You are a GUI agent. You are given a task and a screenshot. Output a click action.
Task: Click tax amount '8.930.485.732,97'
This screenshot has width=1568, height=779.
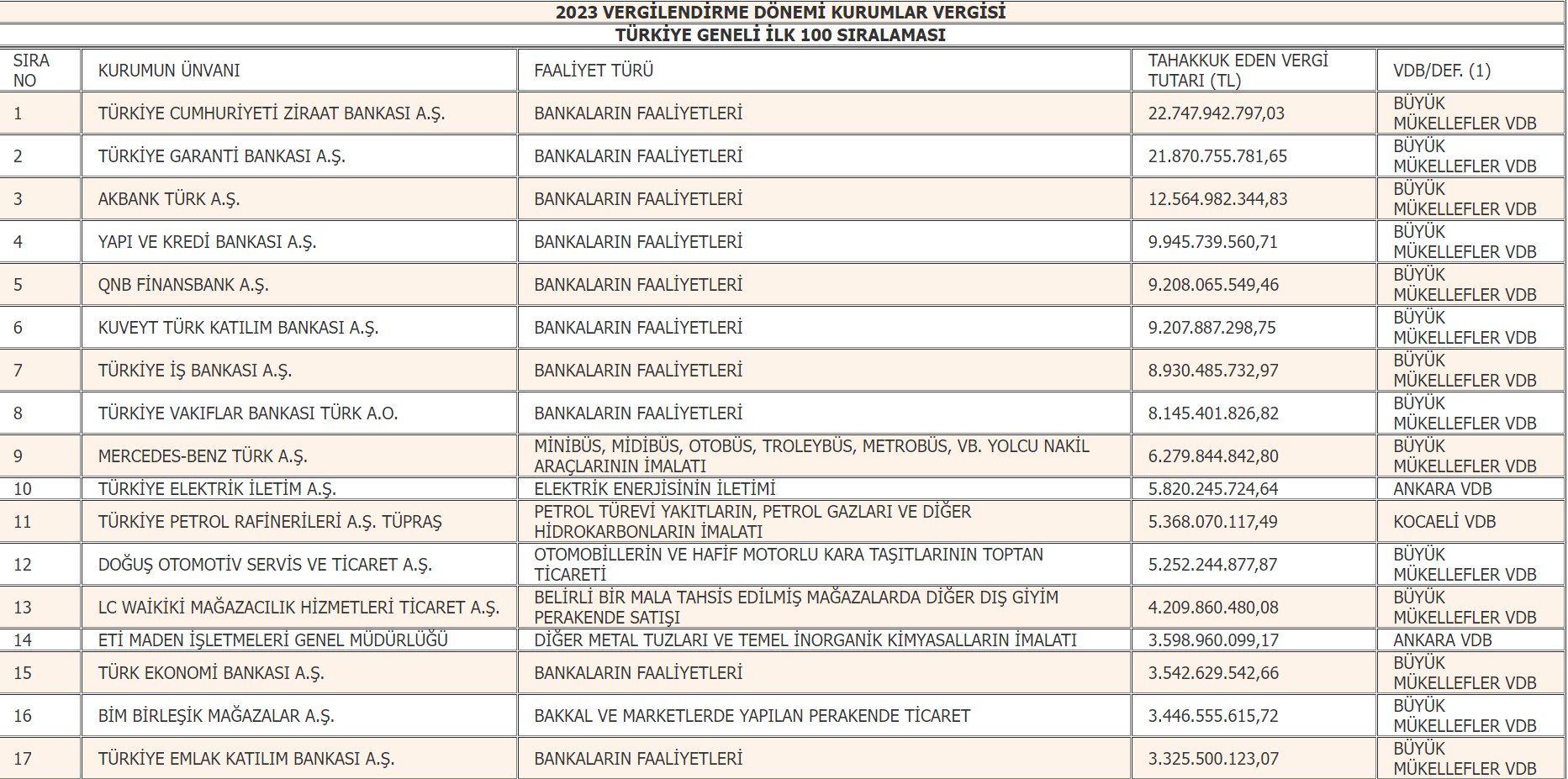(x=1213, y=371)
